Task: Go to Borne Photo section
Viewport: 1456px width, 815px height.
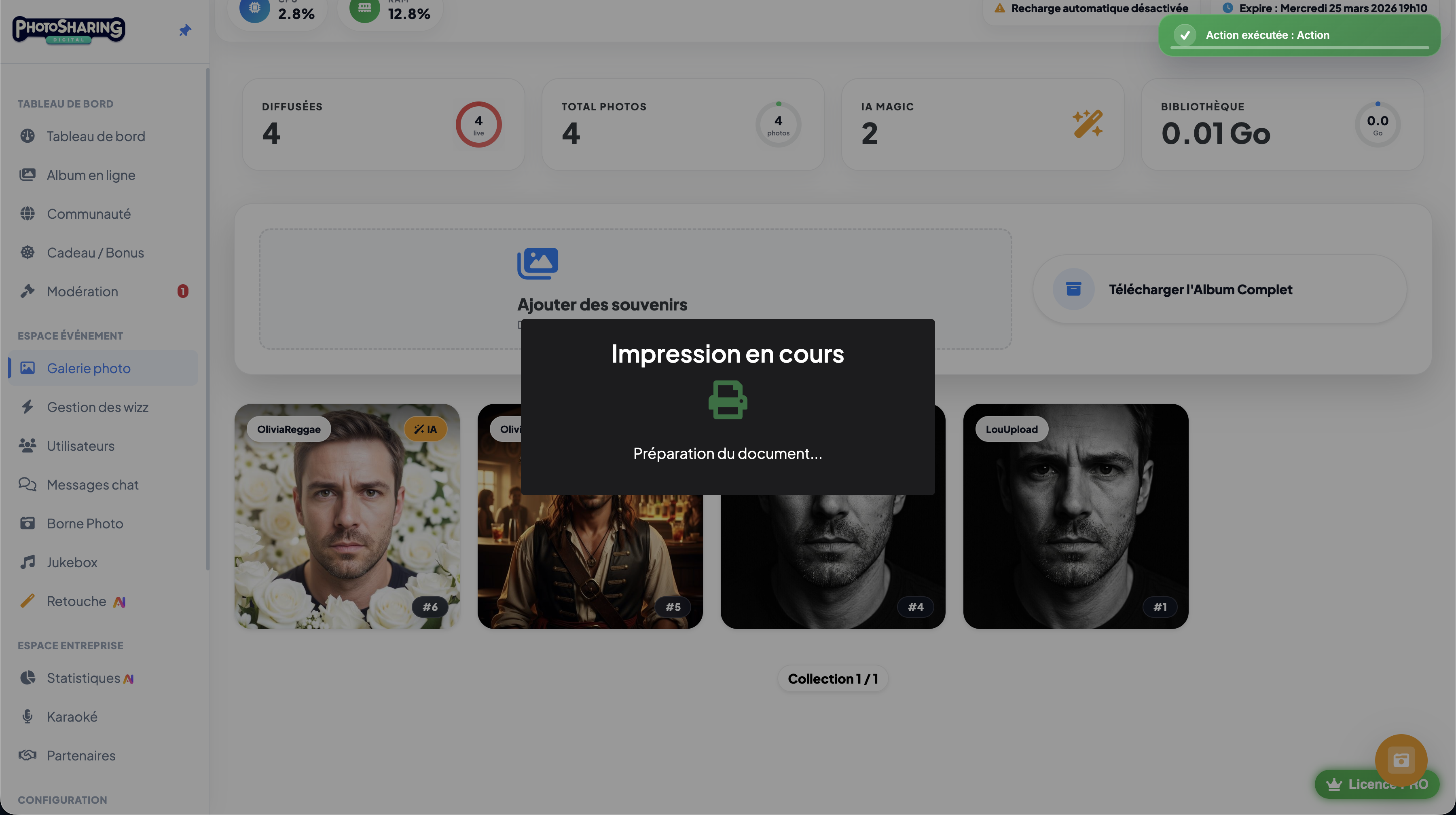Action: pyautogui.click(x=85, y=524)
